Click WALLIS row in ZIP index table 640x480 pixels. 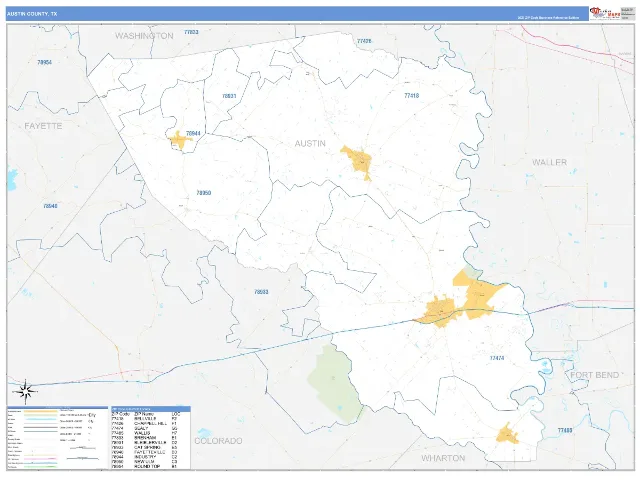[x=145, y=433]
